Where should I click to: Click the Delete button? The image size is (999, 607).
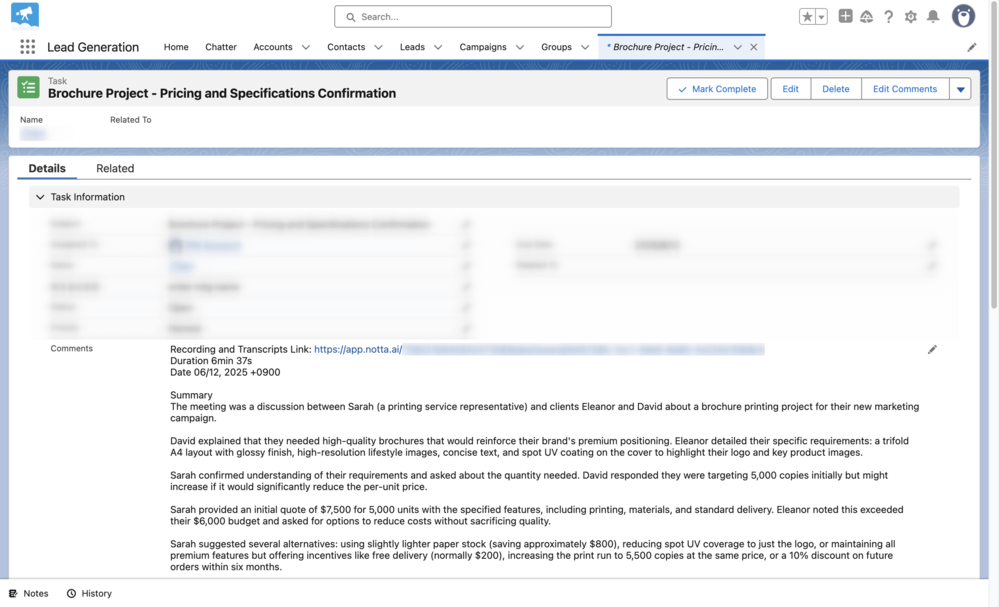click(835, 89)
